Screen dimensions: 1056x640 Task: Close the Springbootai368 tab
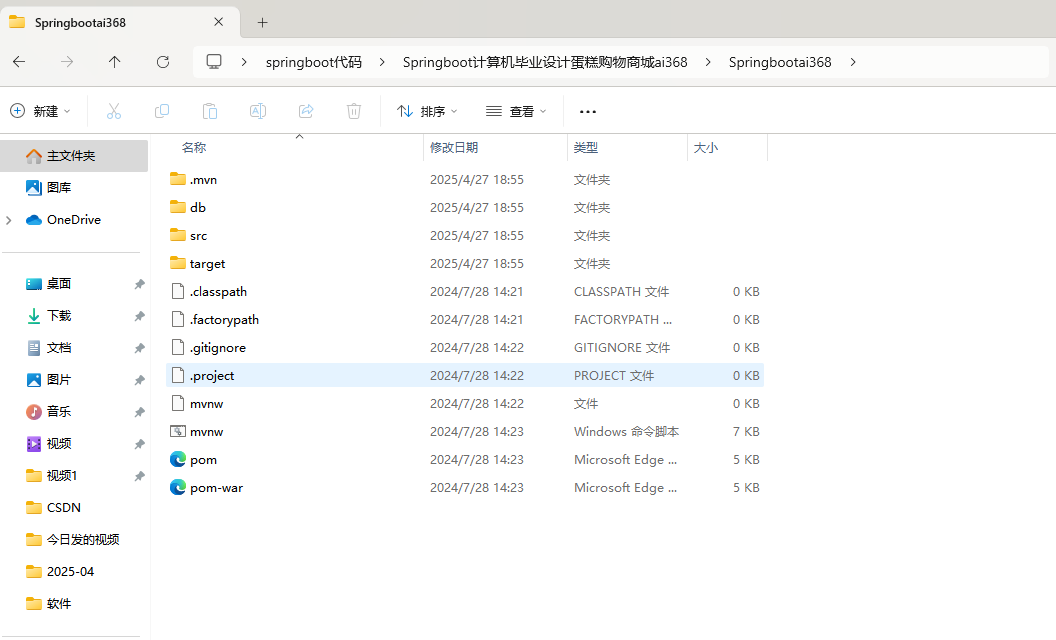tap(218, 22)
